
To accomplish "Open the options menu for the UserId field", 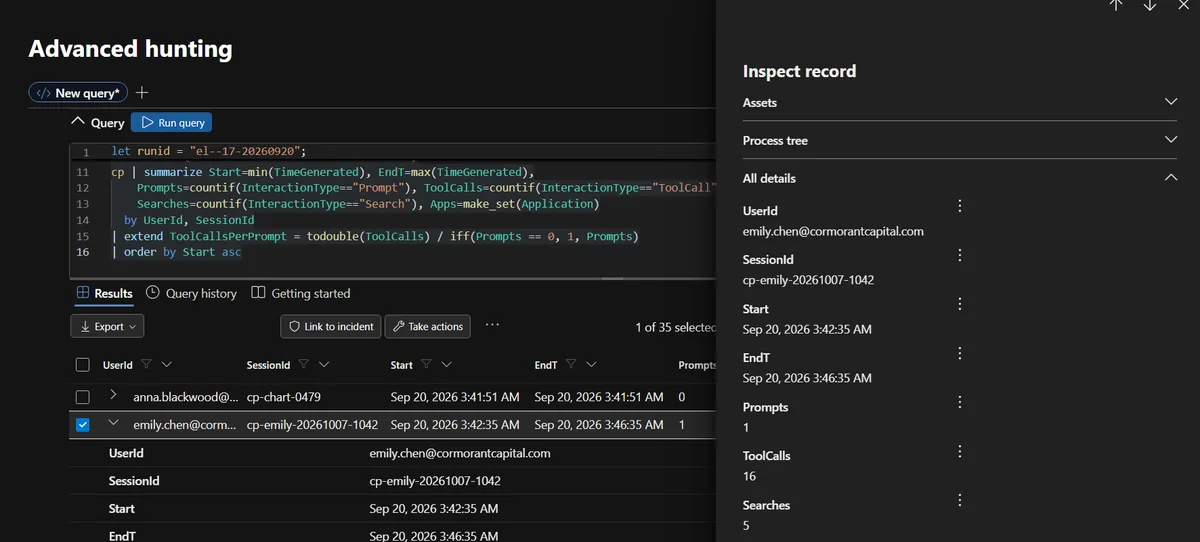I will tap(960, 206).
